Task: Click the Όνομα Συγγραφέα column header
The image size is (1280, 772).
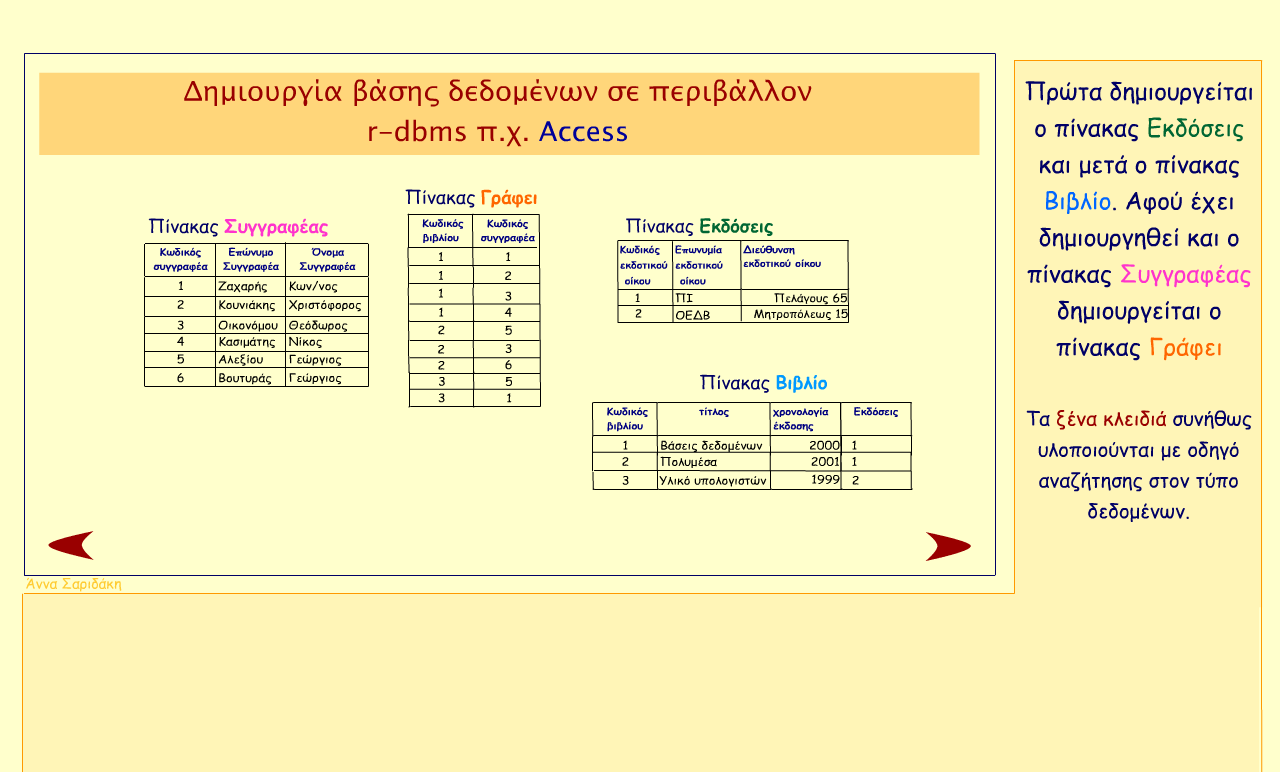Action: [x=327, y=260]
